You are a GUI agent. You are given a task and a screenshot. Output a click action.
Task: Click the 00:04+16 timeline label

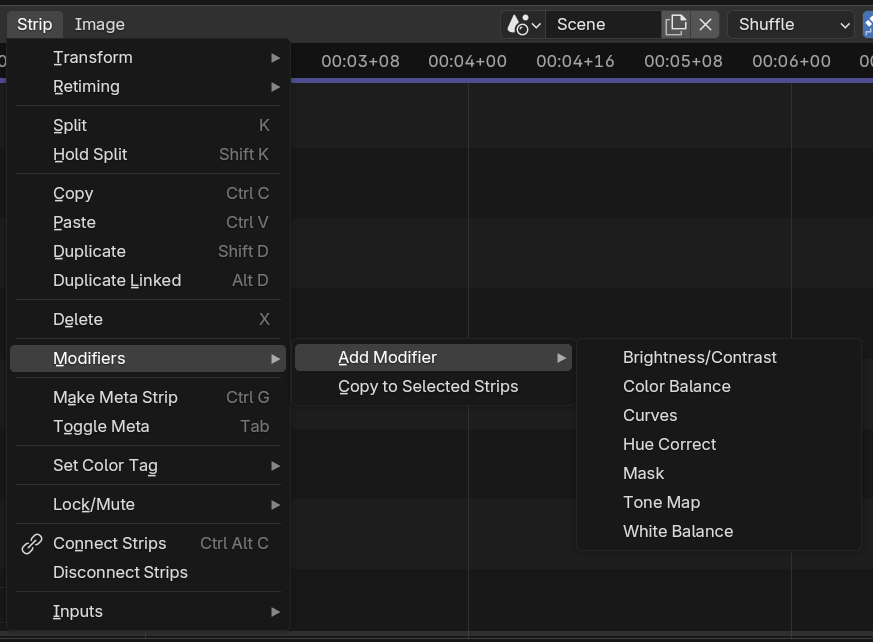click(x=575, y=61)
